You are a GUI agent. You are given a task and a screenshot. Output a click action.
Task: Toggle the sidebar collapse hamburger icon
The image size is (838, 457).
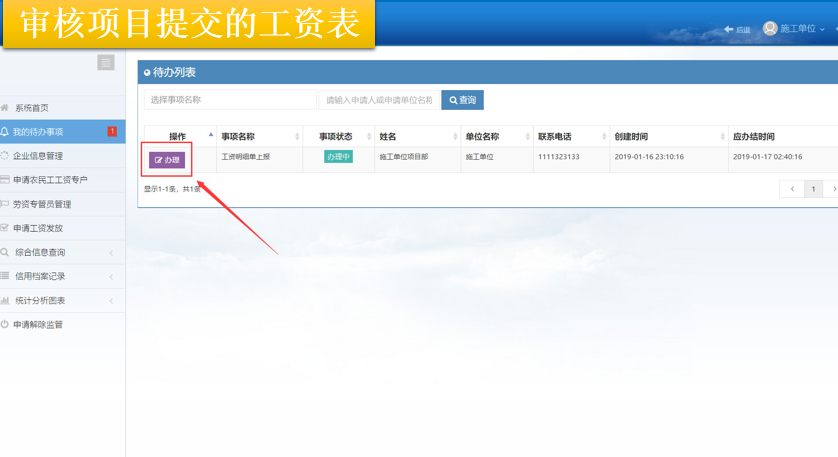click(106, 63)
